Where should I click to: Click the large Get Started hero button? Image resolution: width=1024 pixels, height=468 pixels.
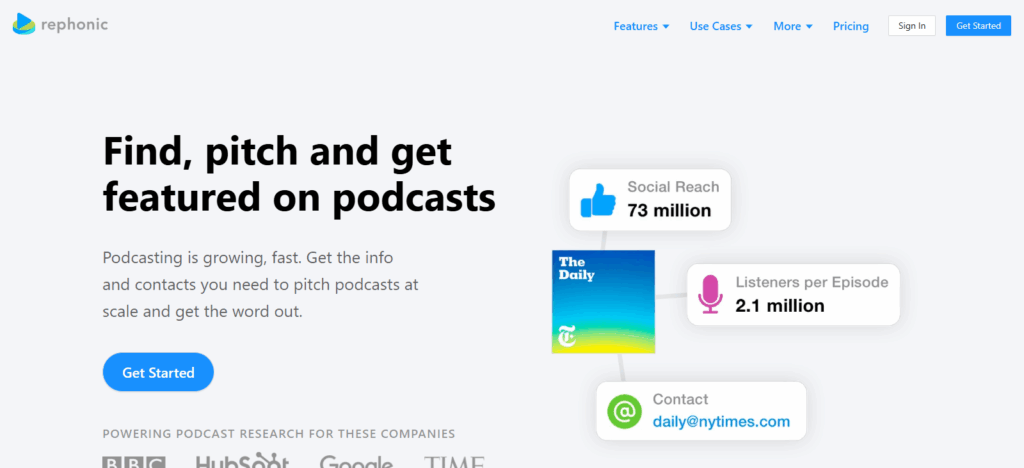point(158,372)
